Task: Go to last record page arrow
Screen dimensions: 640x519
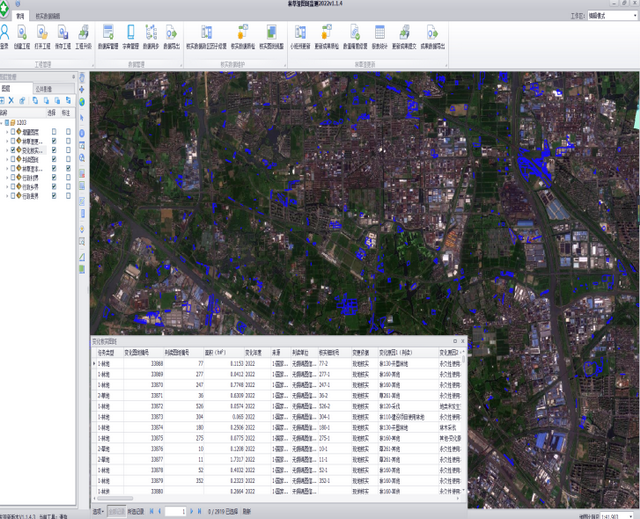Action: pyautogui.click(x=200, y=511)
